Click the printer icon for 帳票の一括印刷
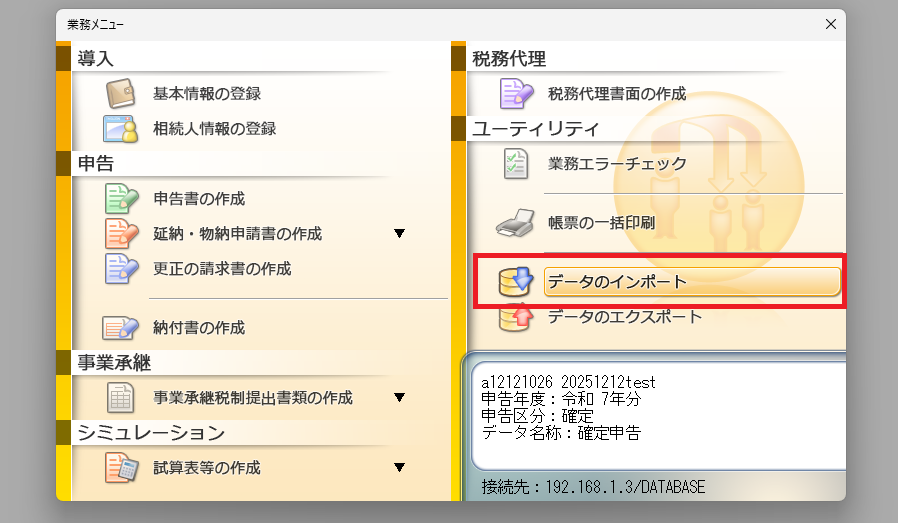898x523 pixels. pos(515,223)
